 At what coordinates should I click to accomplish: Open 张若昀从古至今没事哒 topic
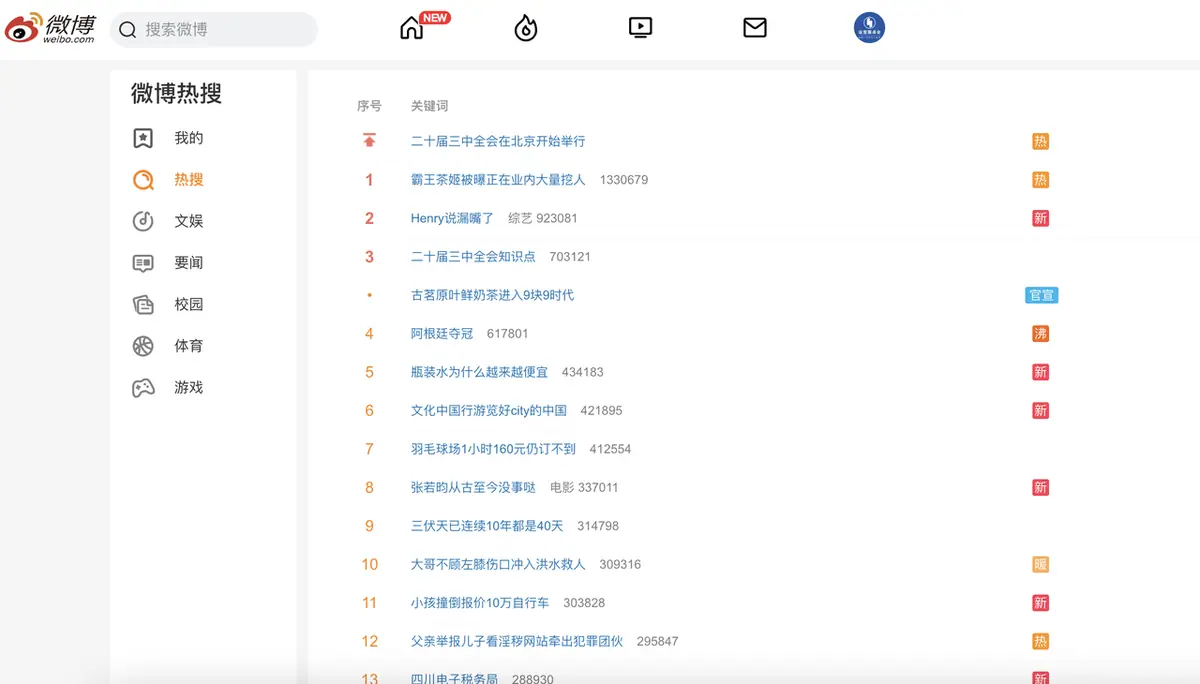pyautogui.click(x=473, y=488)
